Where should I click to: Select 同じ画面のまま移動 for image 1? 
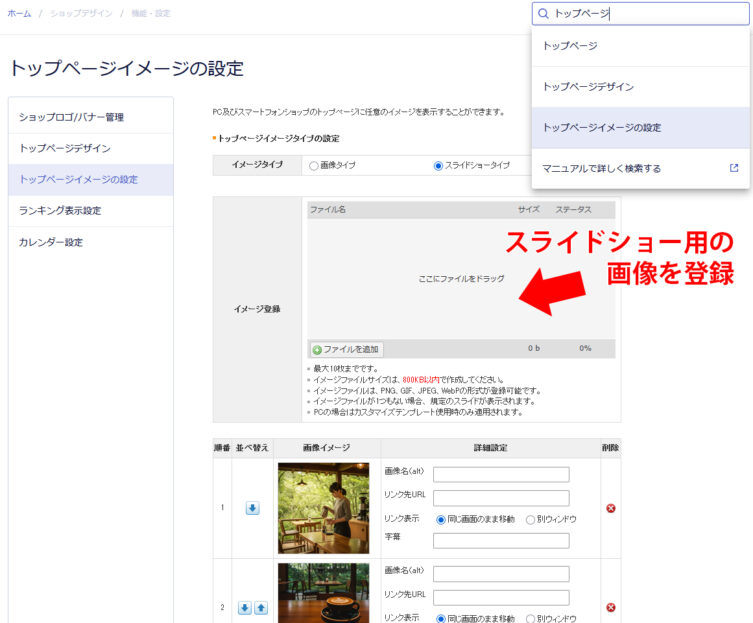click(x=440, y=519)
